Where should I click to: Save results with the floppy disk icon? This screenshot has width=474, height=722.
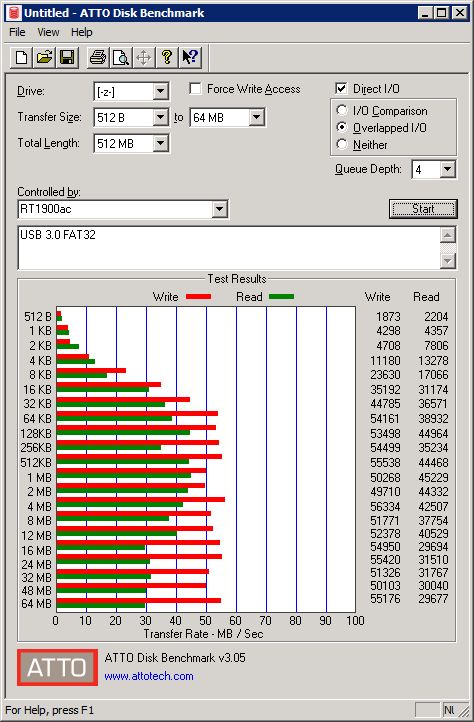pos(67,58)
